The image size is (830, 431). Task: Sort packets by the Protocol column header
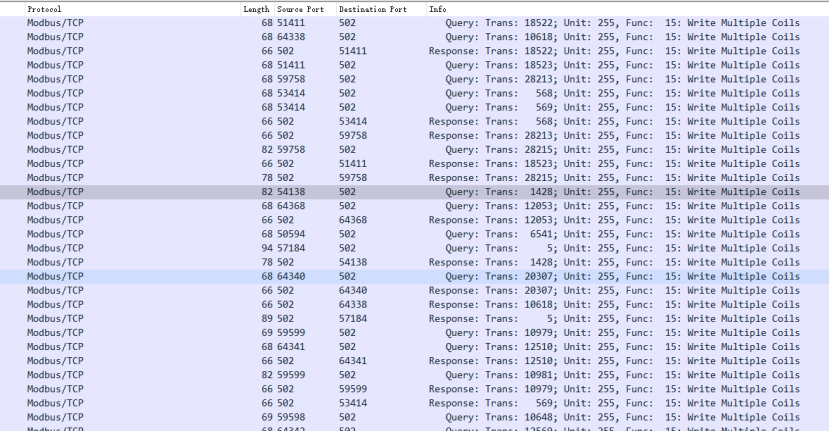pyautogui.click(x=44, y=8)
